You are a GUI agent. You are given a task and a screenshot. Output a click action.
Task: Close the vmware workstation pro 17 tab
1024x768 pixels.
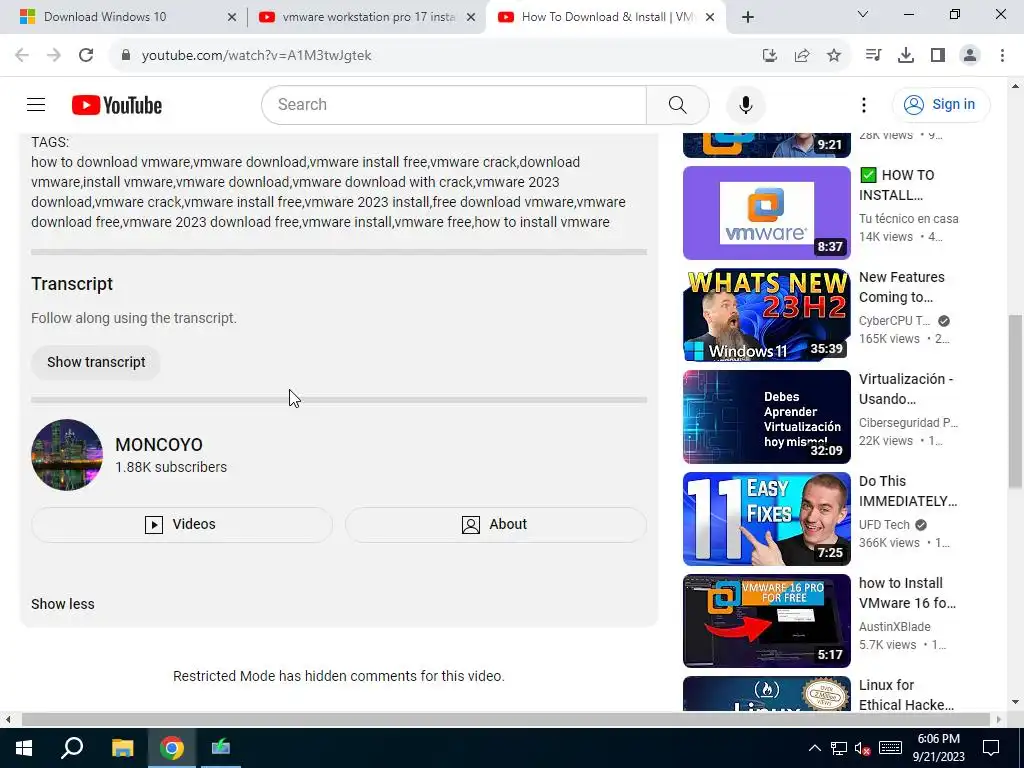471,18
